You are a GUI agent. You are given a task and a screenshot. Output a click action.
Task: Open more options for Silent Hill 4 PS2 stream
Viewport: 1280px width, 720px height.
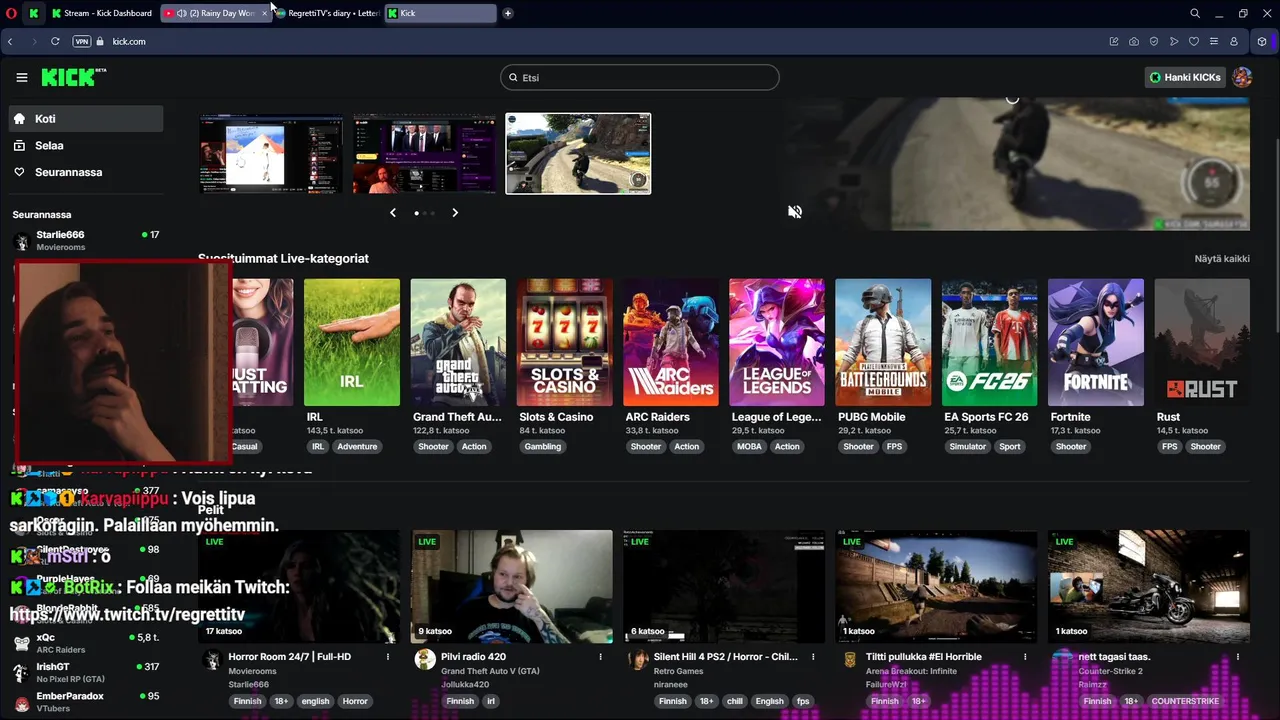[x=813, y=657]
